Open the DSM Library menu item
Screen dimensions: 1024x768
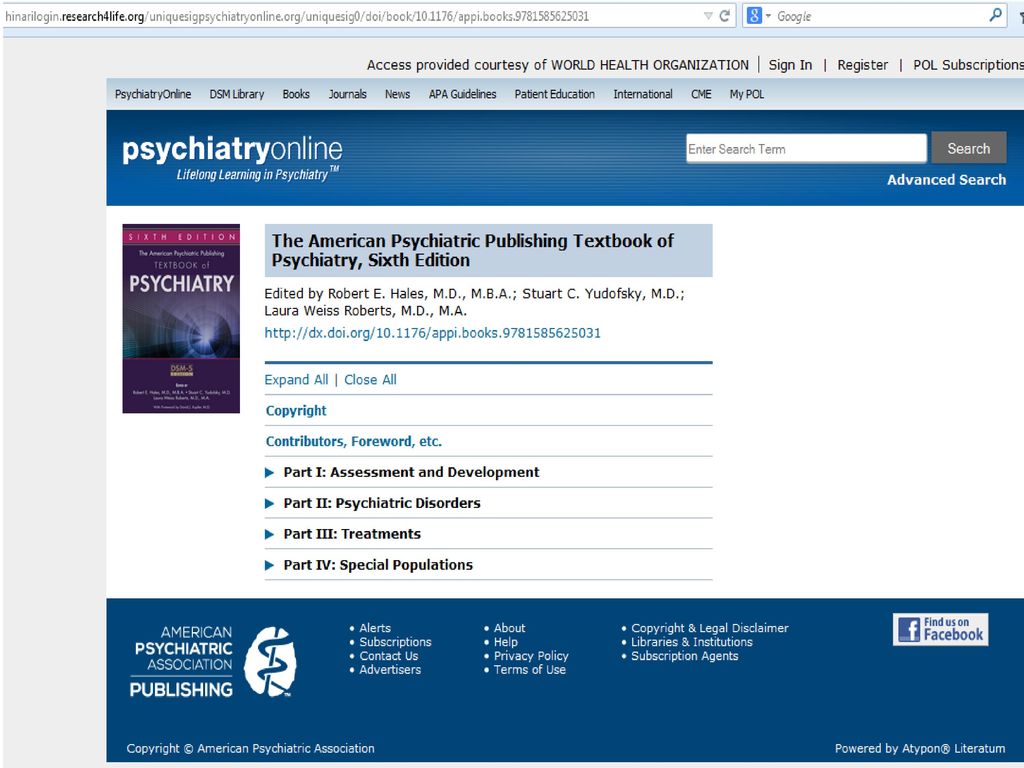(236, 94)
